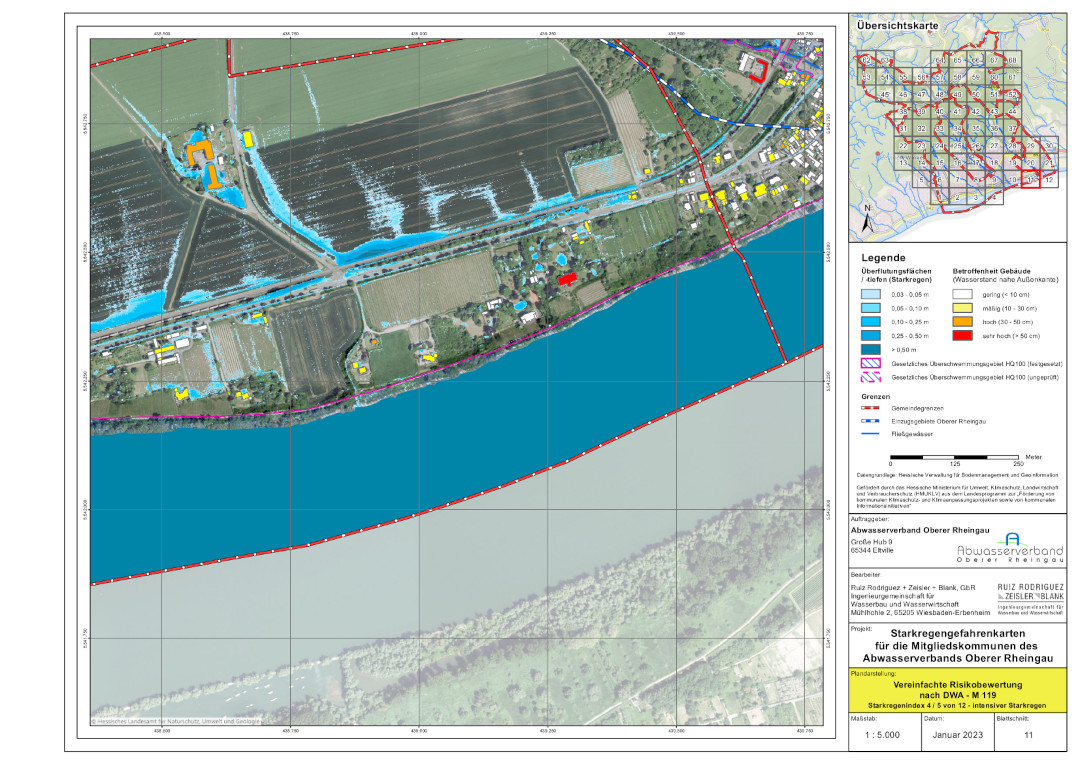Pick the 0,03 - 0,05 m flood depth swatch
Screen dimensions: 1080x764
(873, 296)
